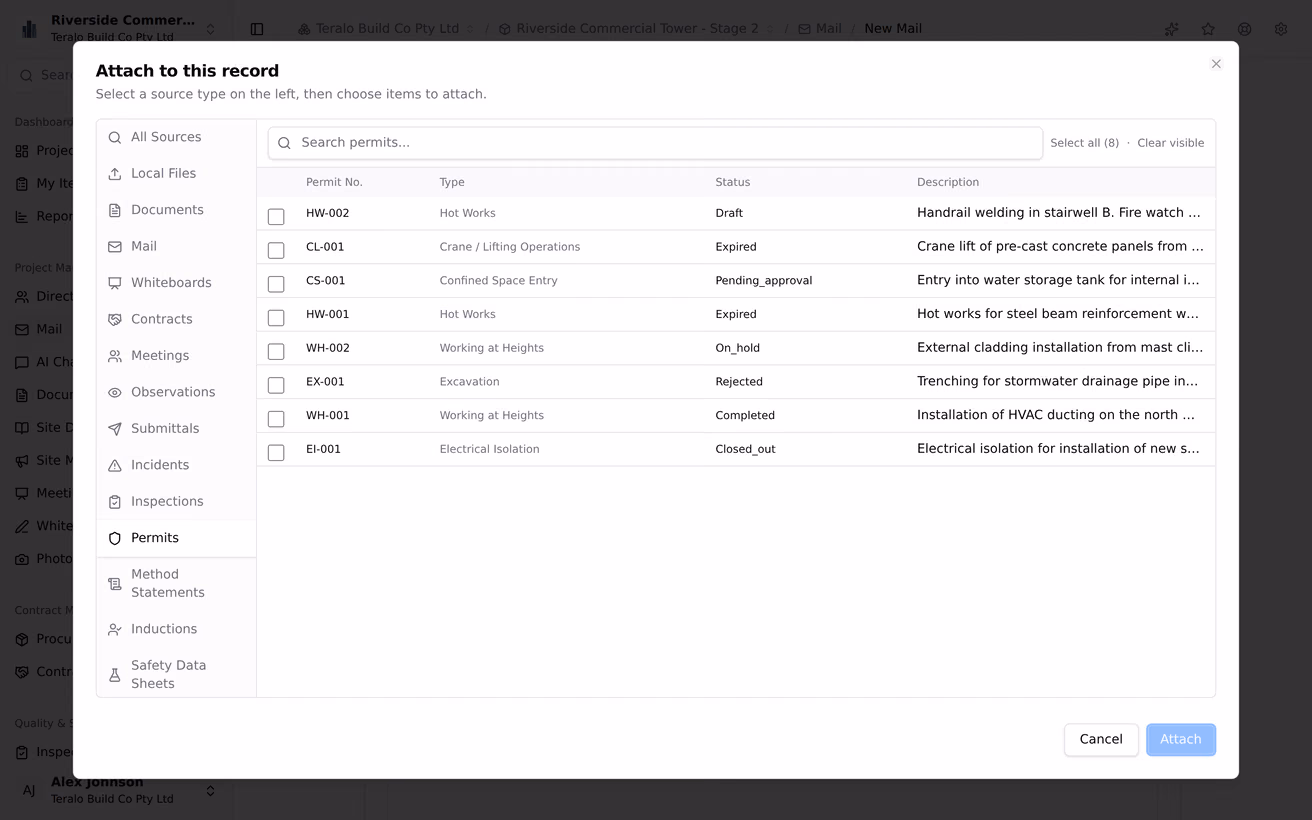Screen dimensions: 1312x820
Task: Click the Permit No. column header
Action: click(334, 182)
